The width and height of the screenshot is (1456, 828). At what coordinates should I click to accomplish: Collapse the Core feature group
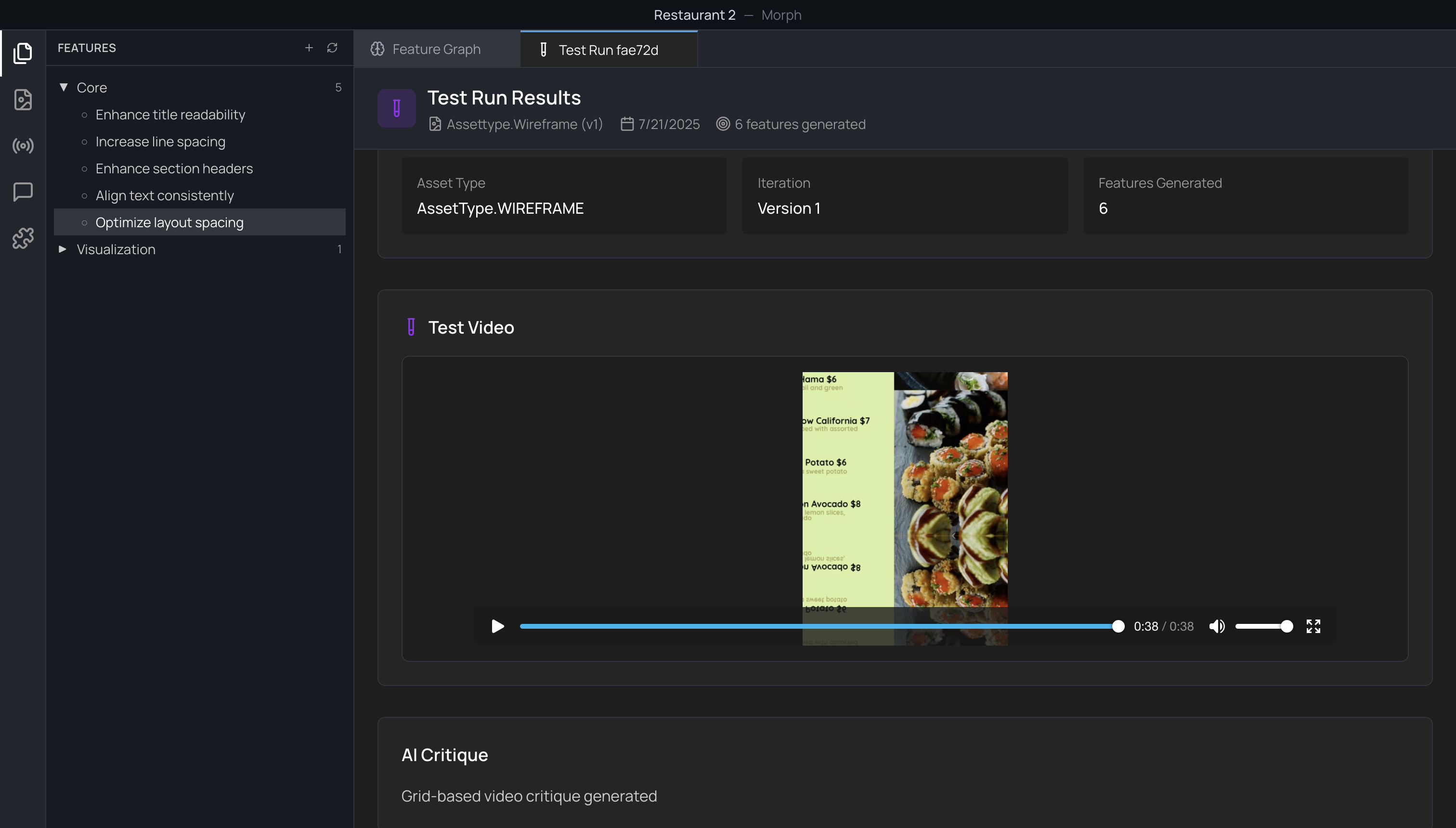point(64,88)
